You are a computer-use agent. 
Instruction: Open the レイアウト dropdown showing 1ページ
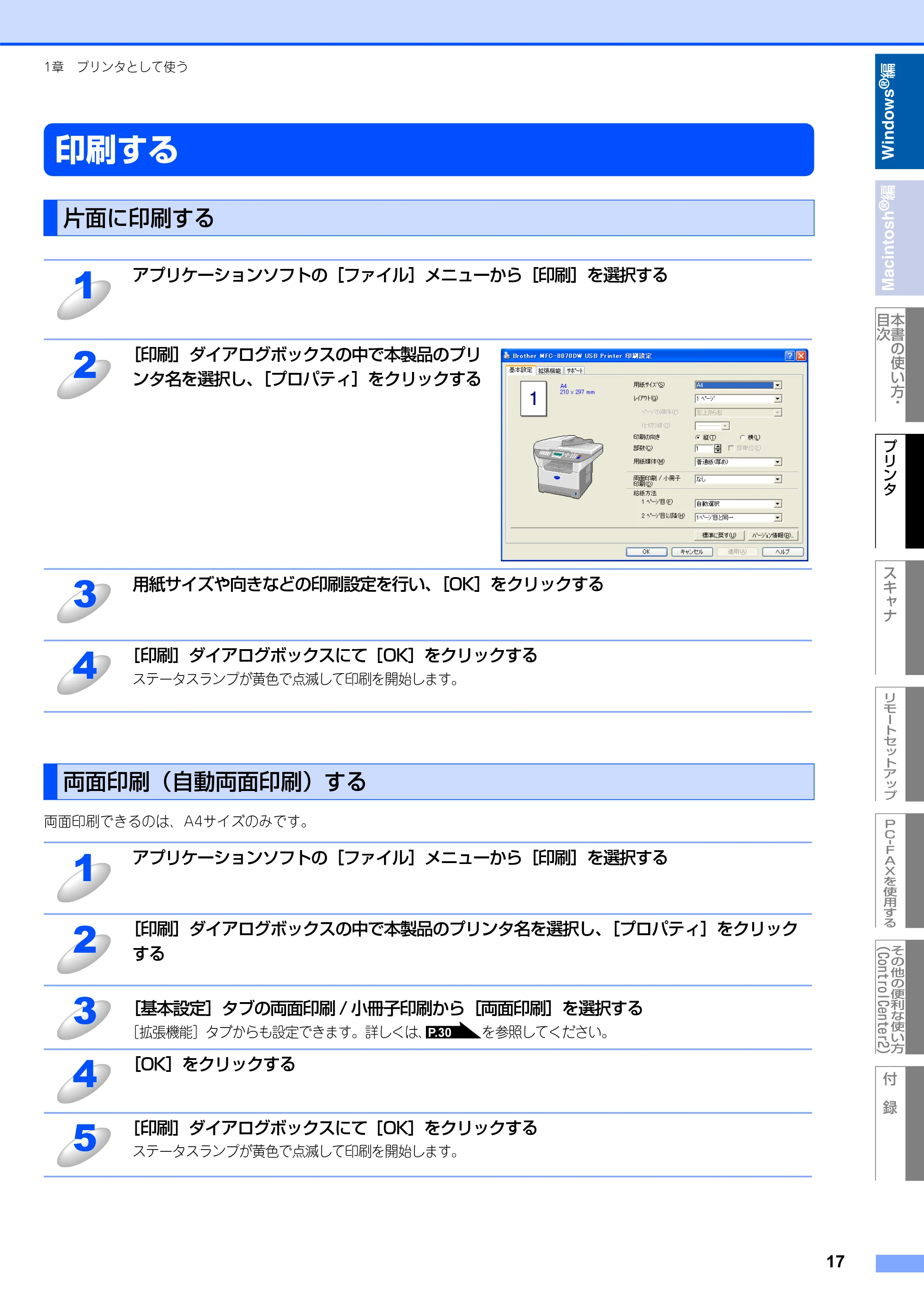[x=738, y=399]
